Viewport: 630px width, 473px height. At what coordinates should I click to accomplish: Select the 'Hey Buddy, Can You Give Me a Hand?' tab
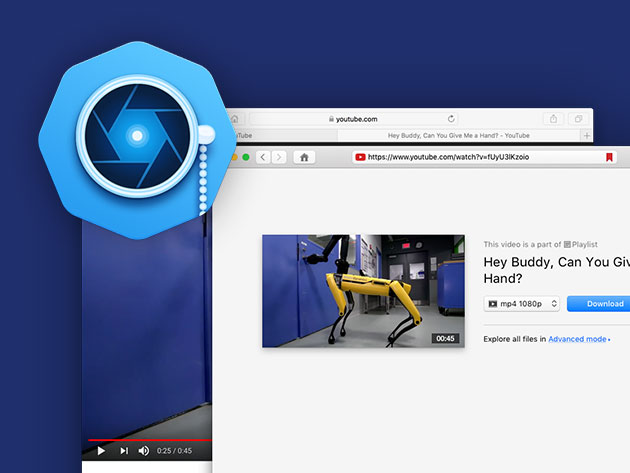click(458, 135)
